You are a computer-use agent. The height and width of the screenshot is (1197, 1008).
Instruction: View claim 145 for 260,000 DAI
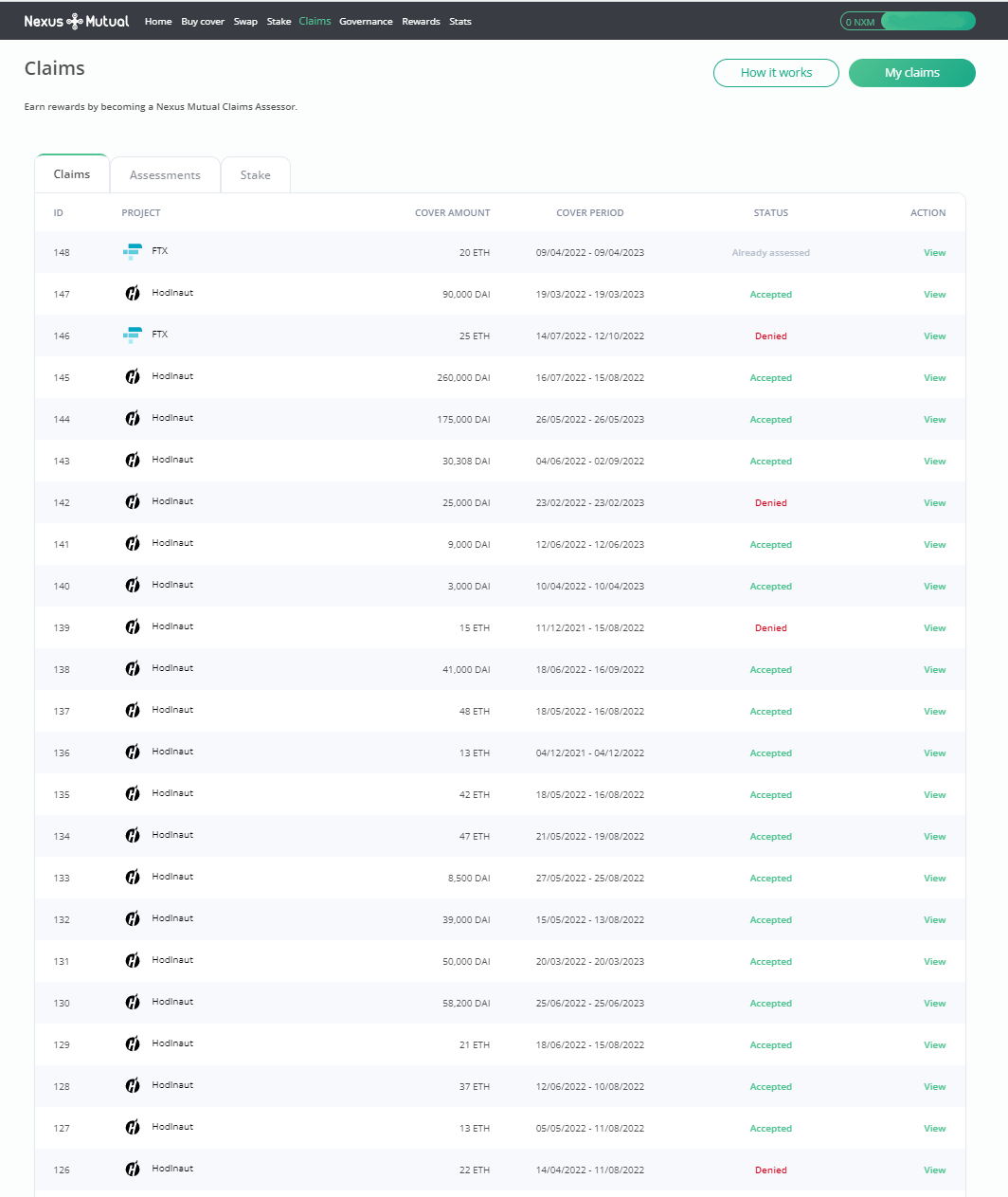click(x=935, y=378)
